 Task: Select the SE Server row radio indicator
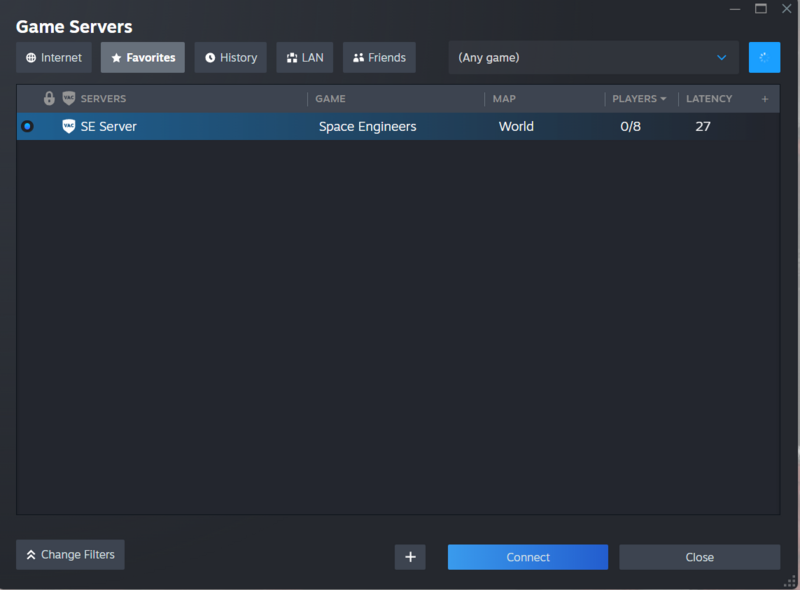pyautogui.click(x=28, y=126)
